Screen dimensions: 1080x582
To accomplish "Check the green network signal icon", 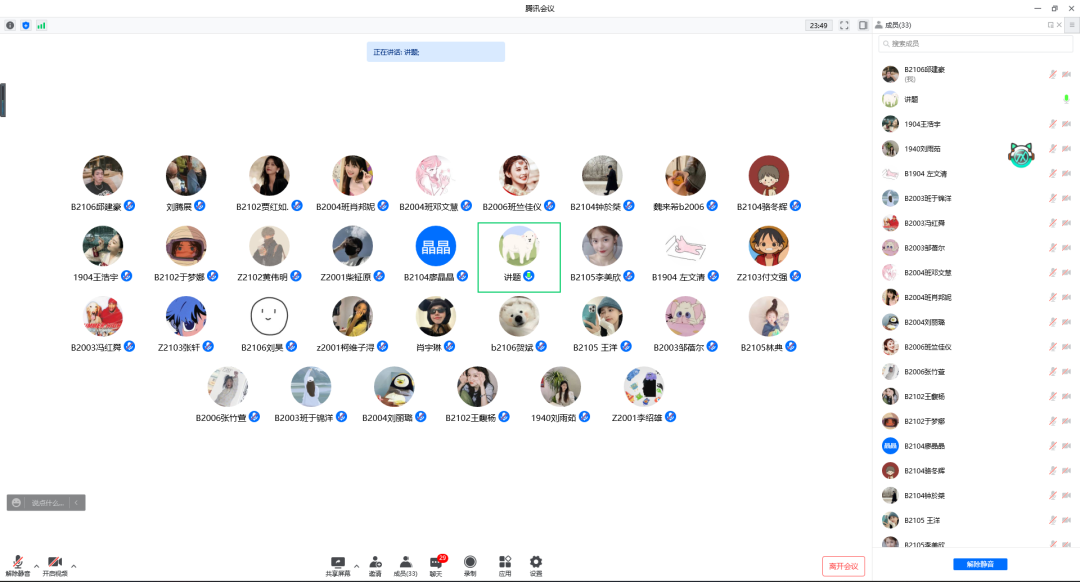I will click(x=41, y=25).
